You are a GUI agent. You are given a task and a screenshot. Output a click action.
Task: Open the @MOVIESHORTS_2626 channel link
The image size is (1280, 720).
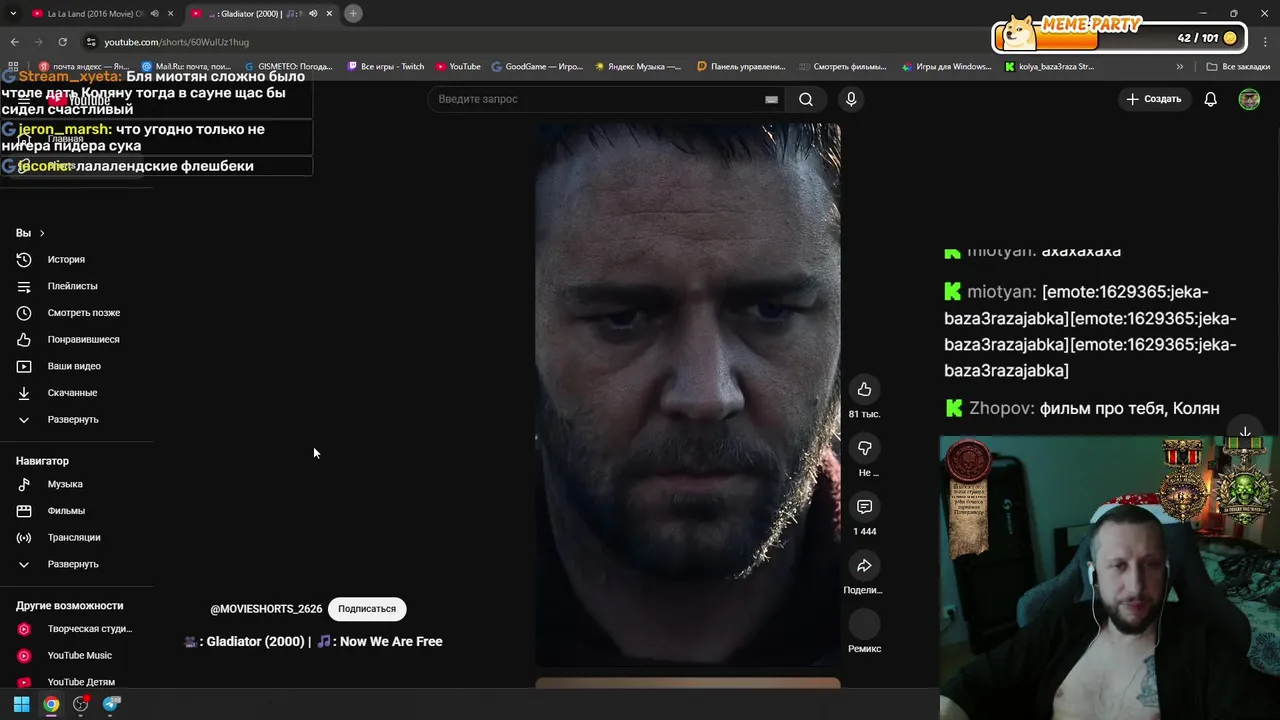point(266,609)
